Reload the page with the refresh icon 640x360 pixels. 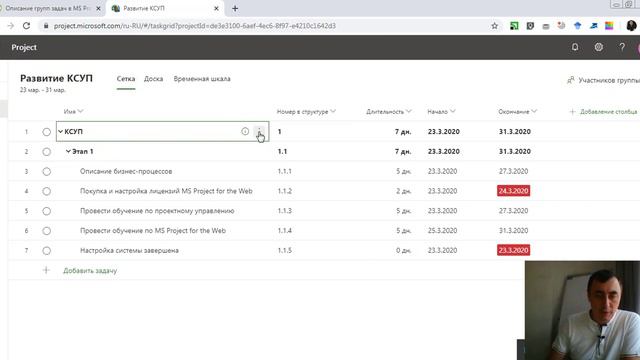pos(26,26)
